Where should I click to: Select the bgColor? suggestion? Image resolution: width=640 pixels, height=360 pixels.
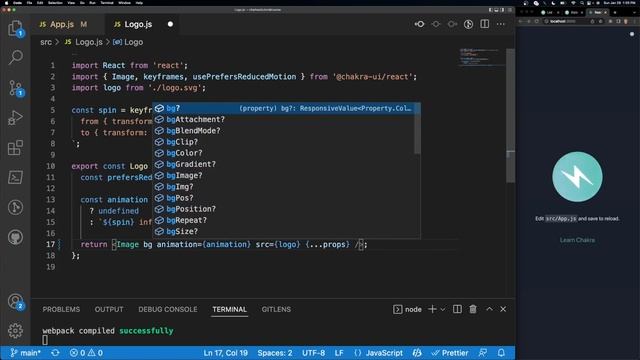click(x=283, y=153)
